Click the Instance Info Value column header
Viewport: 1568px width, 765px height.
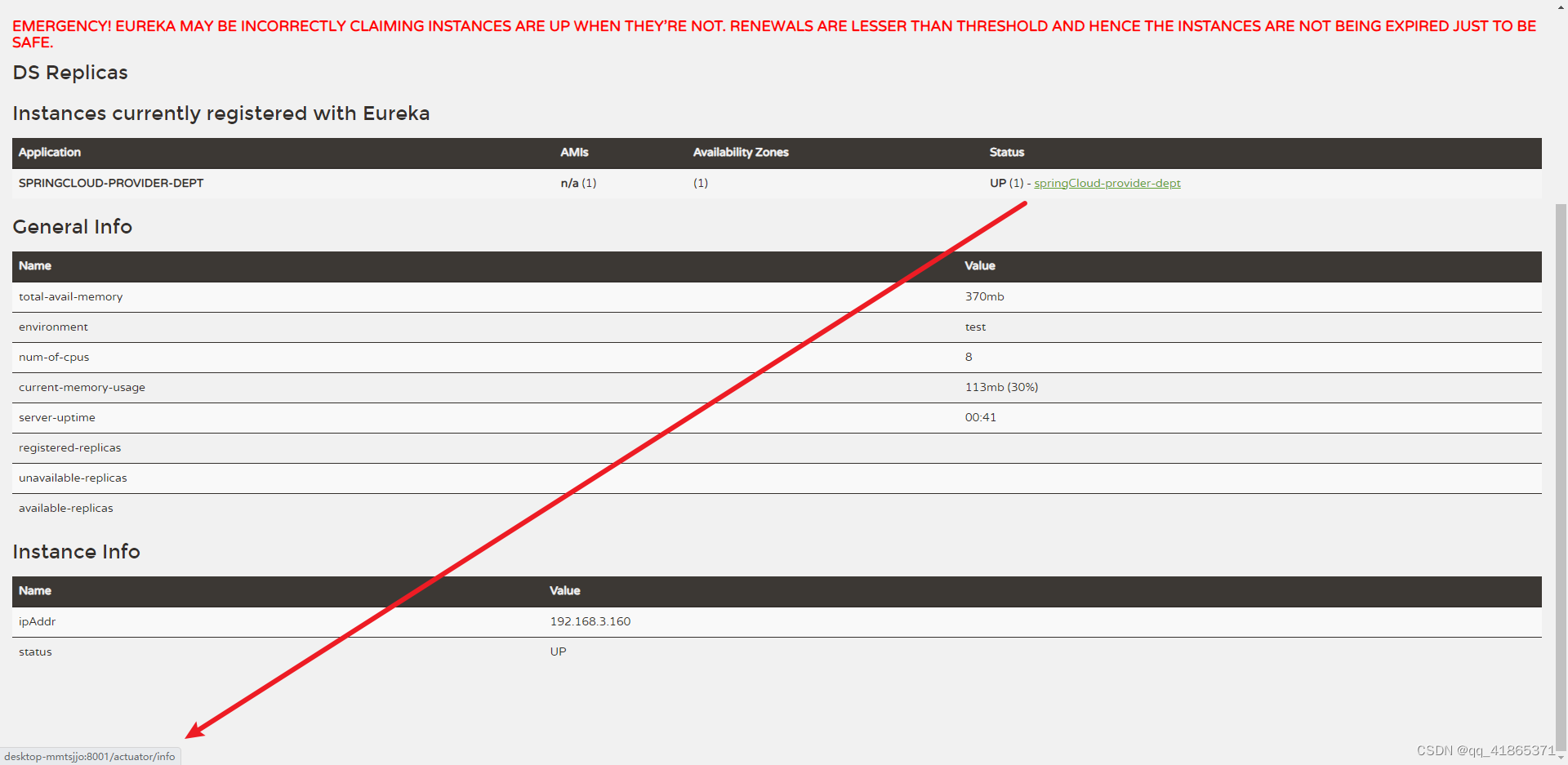[565, 591]
